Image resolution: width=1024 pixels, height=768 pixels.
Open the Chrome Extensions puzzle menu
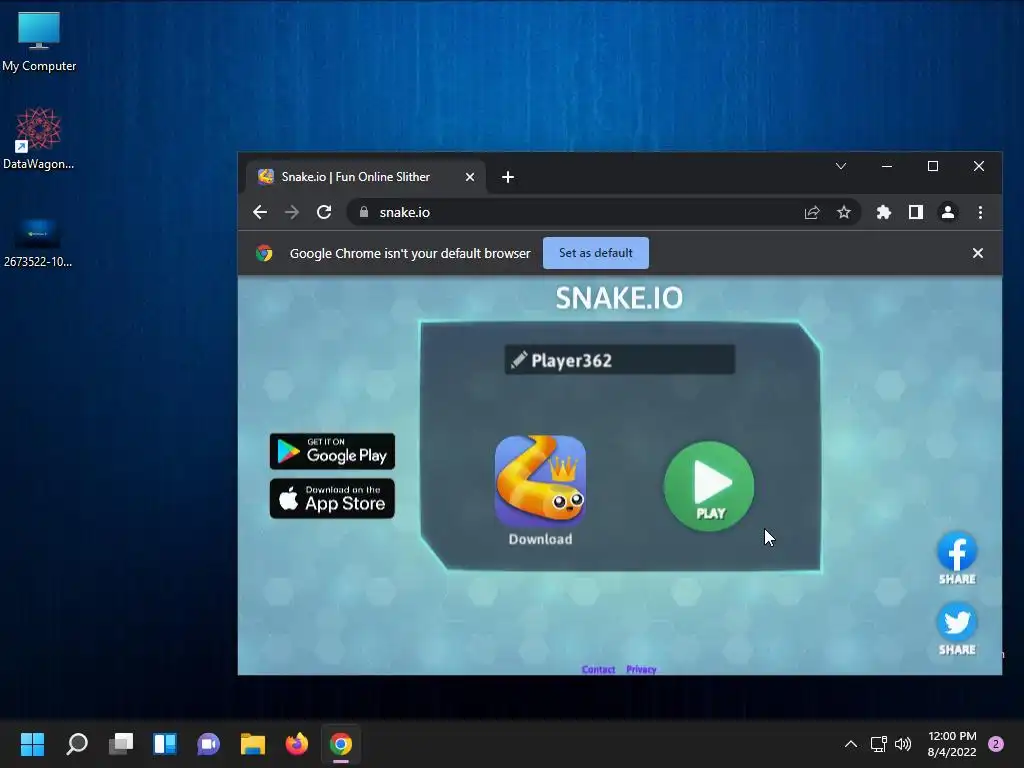point(884,212)
